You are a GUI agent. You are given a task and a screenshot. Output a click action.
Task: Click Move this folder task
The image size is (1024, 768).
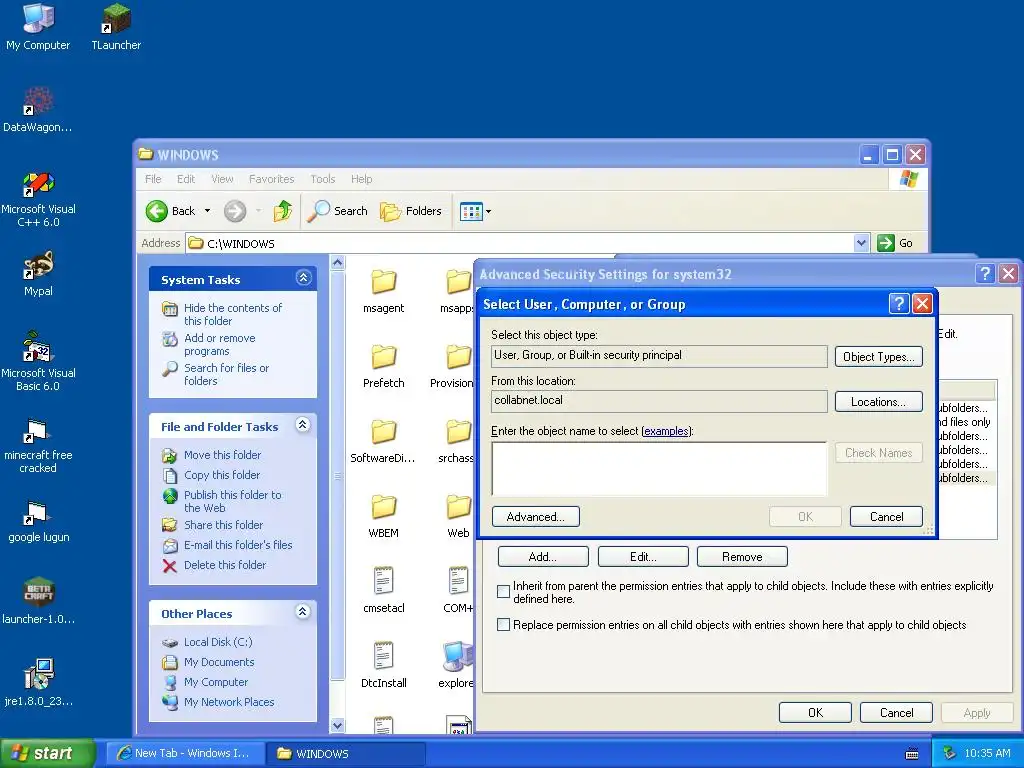222,455
